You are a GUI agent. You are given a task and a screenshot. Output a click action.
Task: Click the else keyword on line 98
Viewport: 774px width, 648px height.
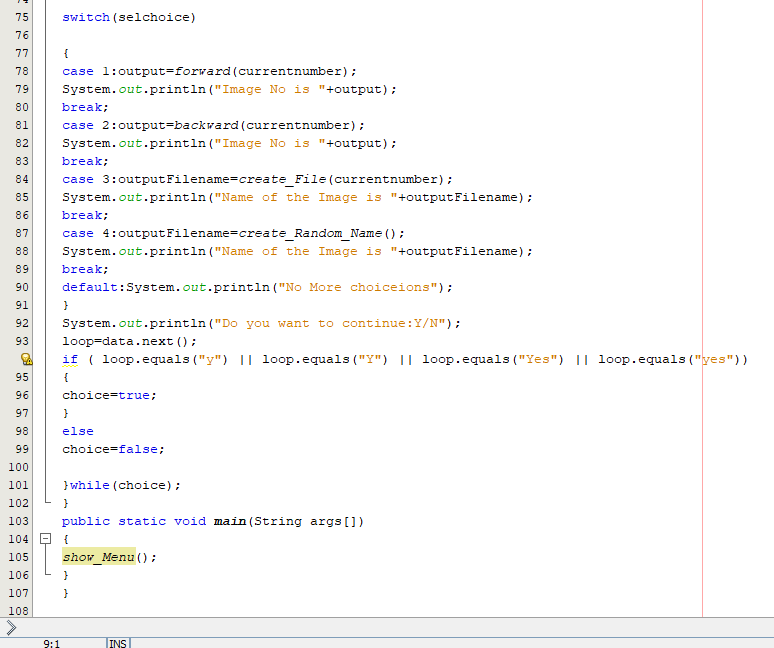77,431
